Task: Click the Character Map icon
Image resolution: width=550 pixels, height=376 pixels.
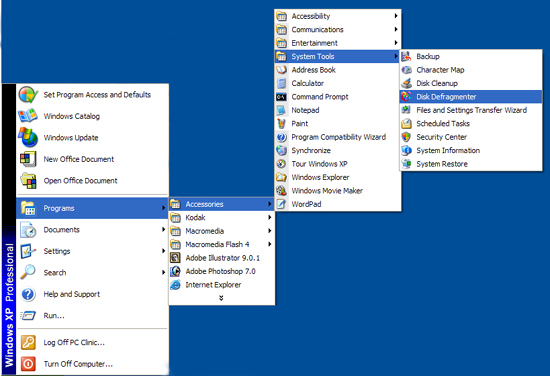Action: pos(406,70)
